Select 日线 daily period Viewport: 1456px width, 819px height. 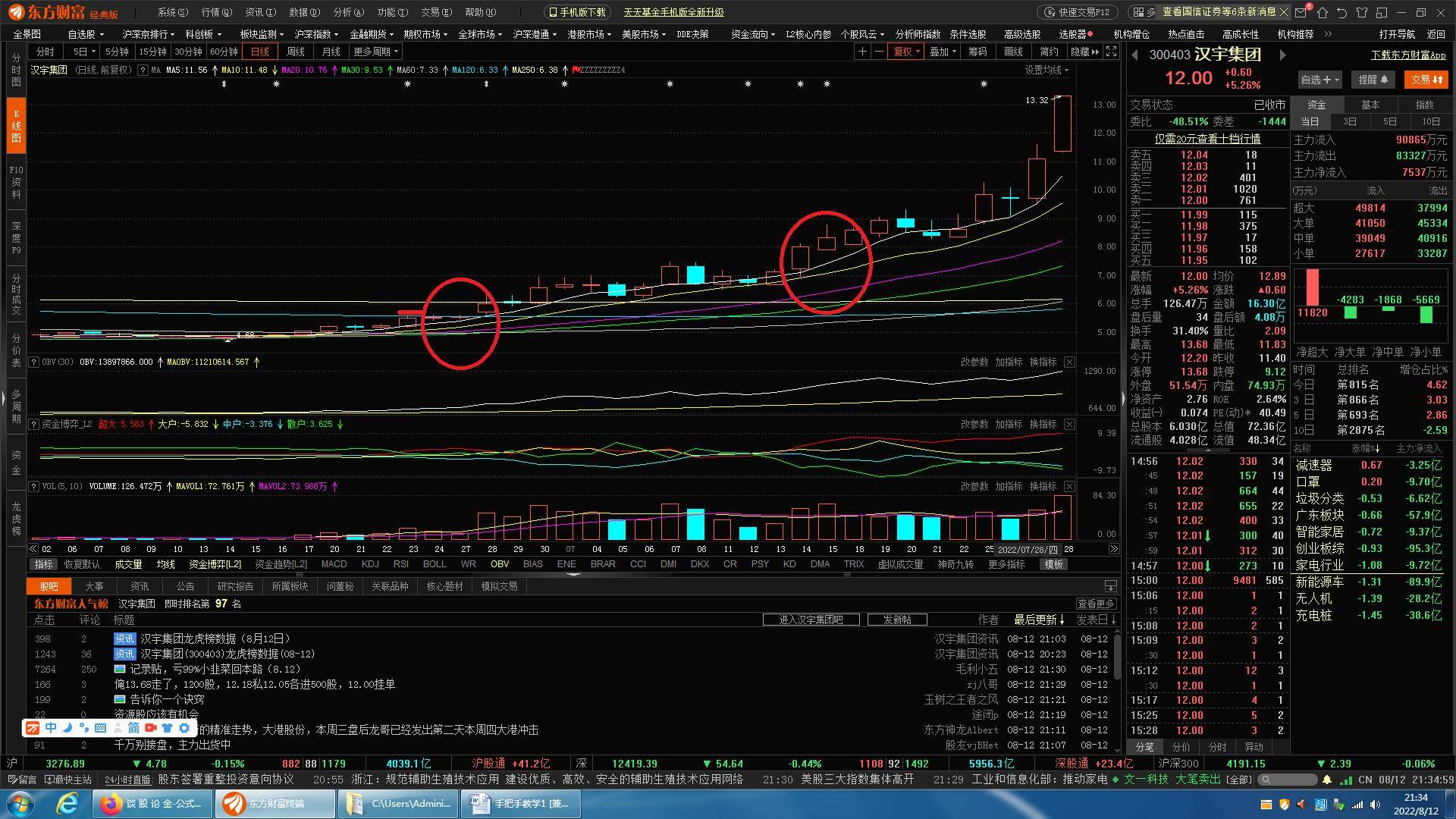tap(260, 52)
